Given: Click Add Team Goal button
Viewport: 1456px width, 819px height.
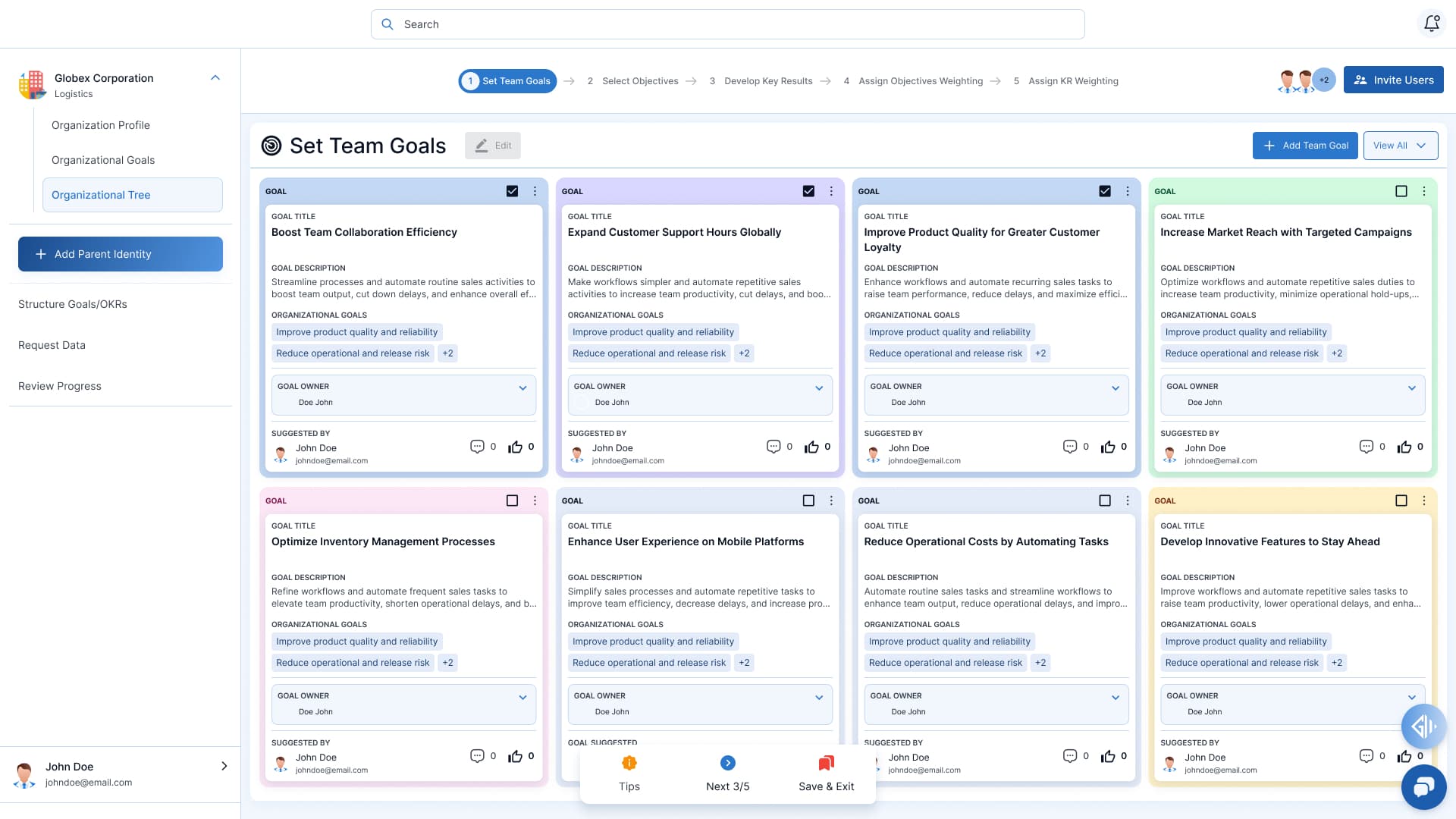Looking at the screenshot, I should click(x=1304, y=146).
